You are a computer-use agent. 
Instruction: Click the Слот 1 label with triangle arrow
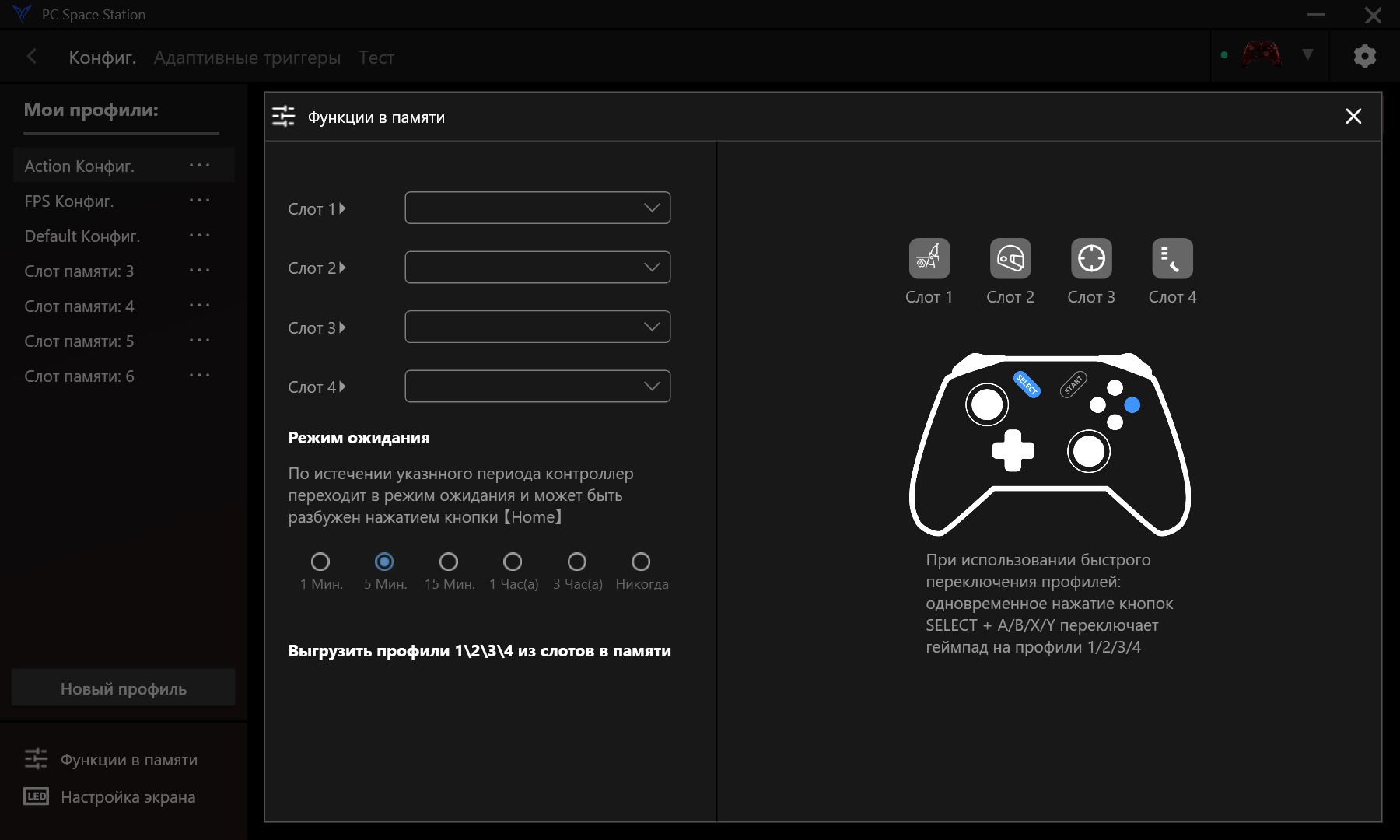pyautogui.click(x=317, y=208)
